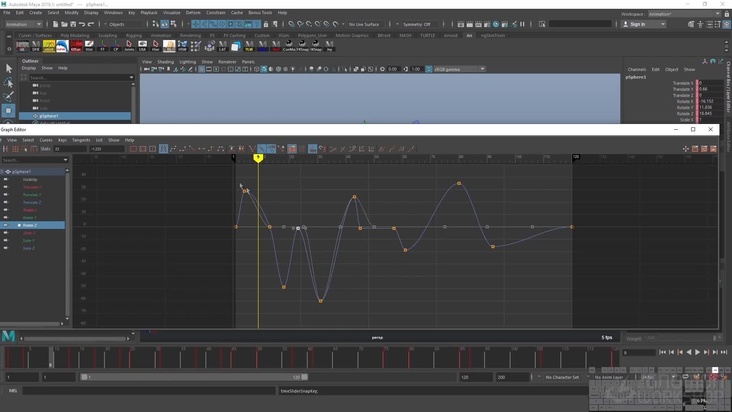
Task: Open the sRGB gamma color space dropdown
Action: pos(458,69)
